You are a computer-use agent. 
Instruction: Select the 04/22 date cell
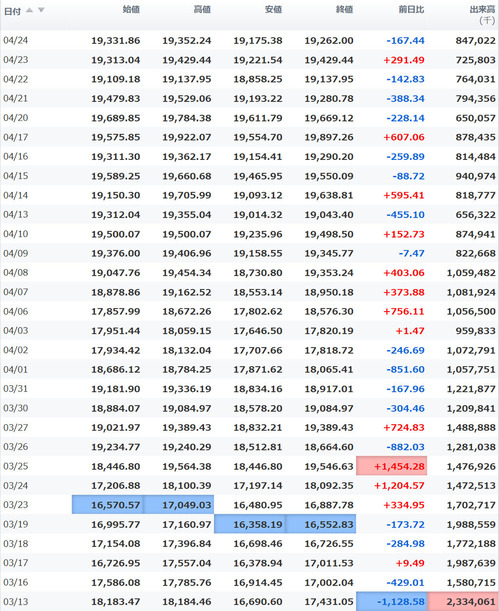16,79
